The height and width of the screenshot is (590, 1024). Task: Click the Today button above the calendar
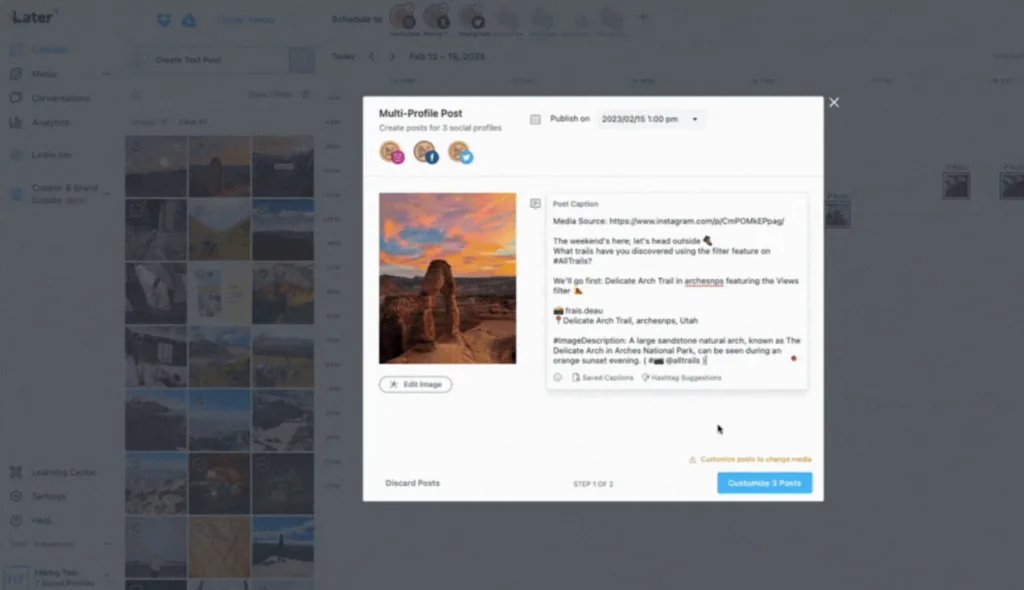point(344,57)
